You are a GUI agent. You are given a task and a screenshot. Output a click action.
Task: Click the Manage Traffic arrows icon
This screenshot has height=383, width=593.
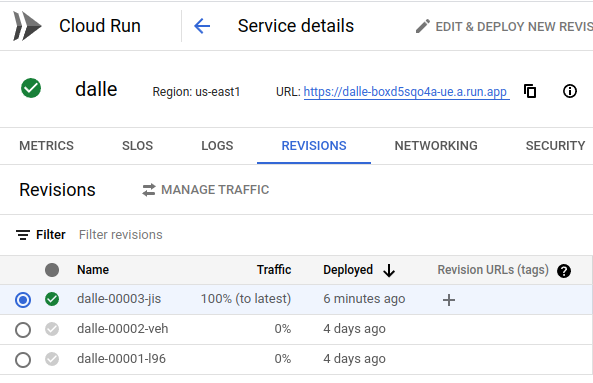coord(149,190)
